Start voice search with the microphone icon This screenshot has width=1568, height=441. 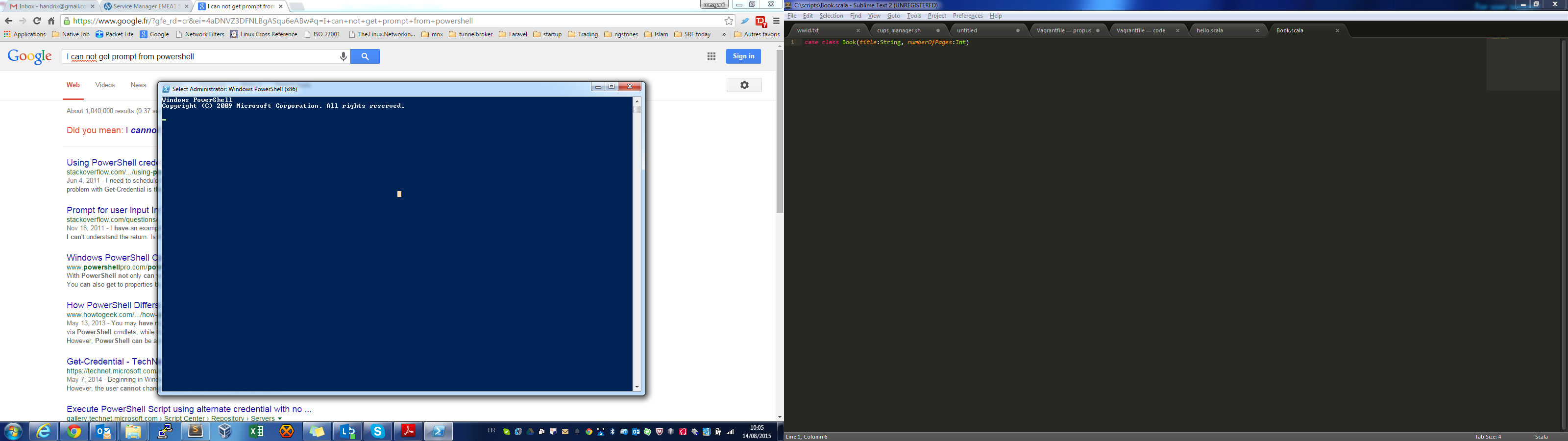343,57
